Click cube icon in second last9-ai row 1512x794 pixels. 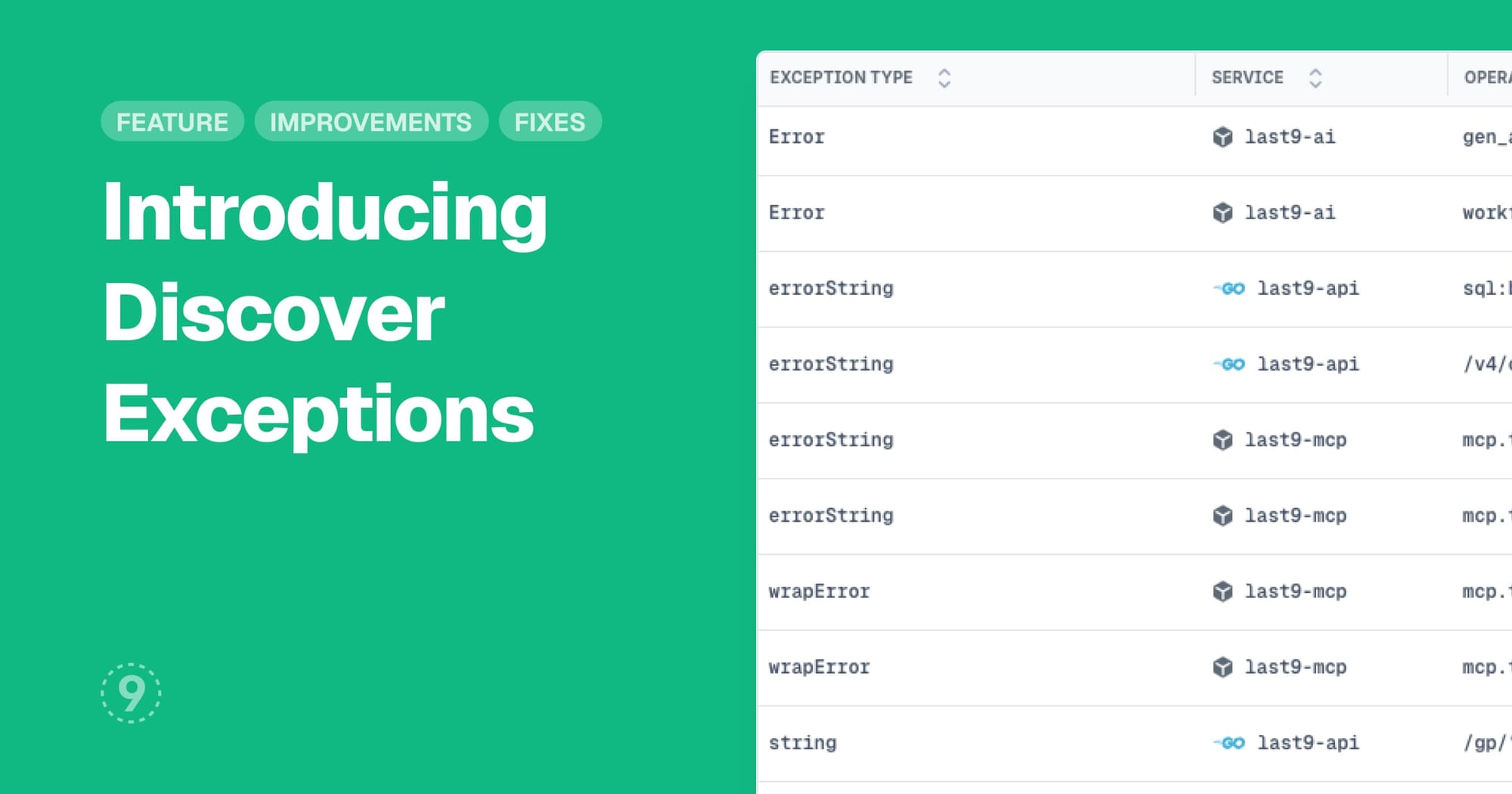1222,212
